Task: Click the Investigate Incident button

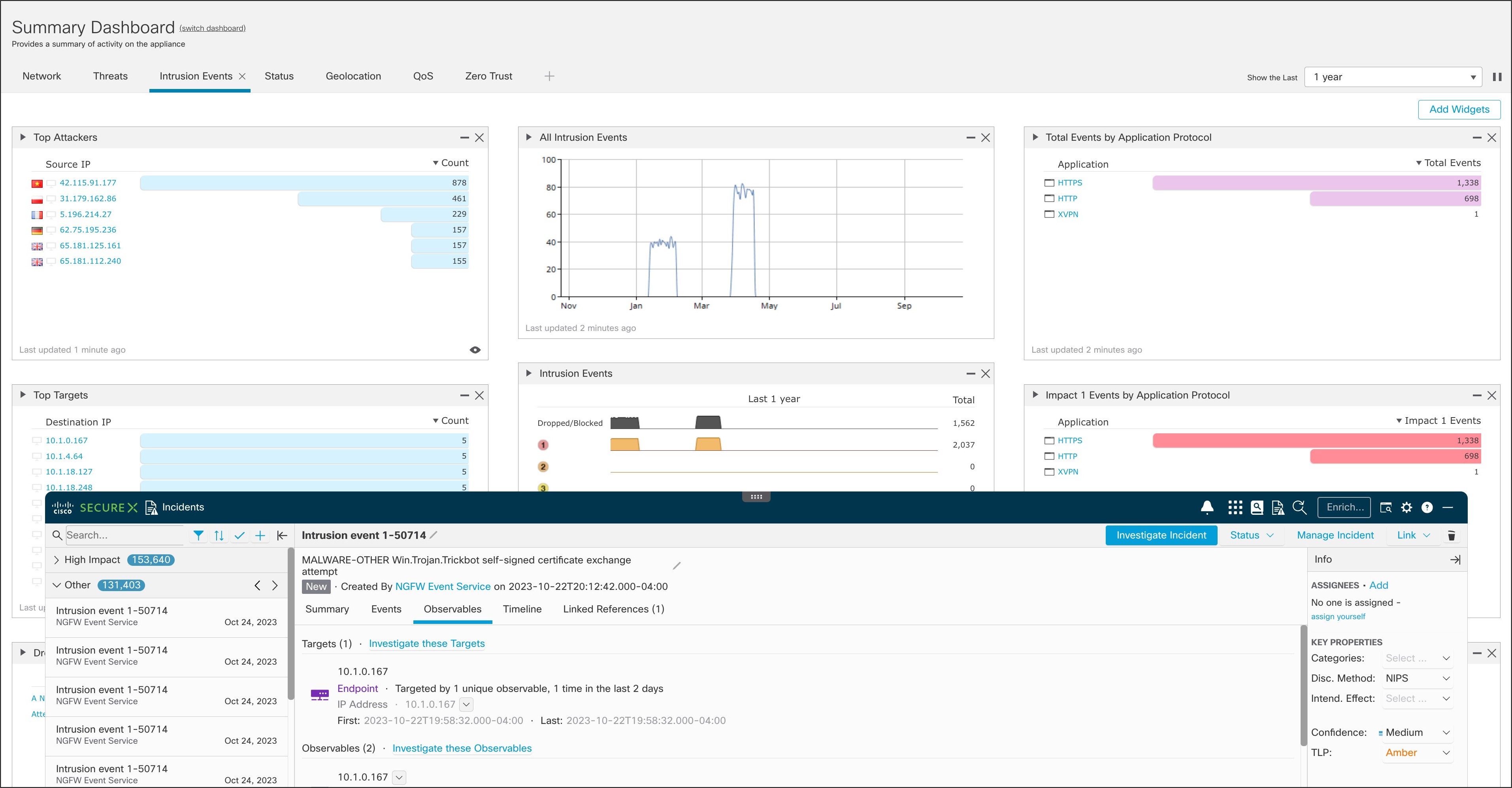Action: pyautogui.click(x=1161, y=535)
